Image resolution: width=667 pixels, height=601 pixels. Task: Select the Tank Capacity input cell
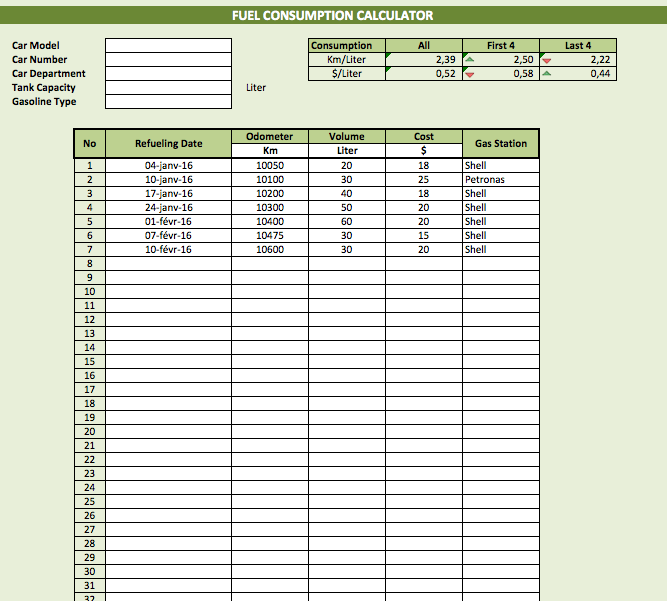point(168,88)
